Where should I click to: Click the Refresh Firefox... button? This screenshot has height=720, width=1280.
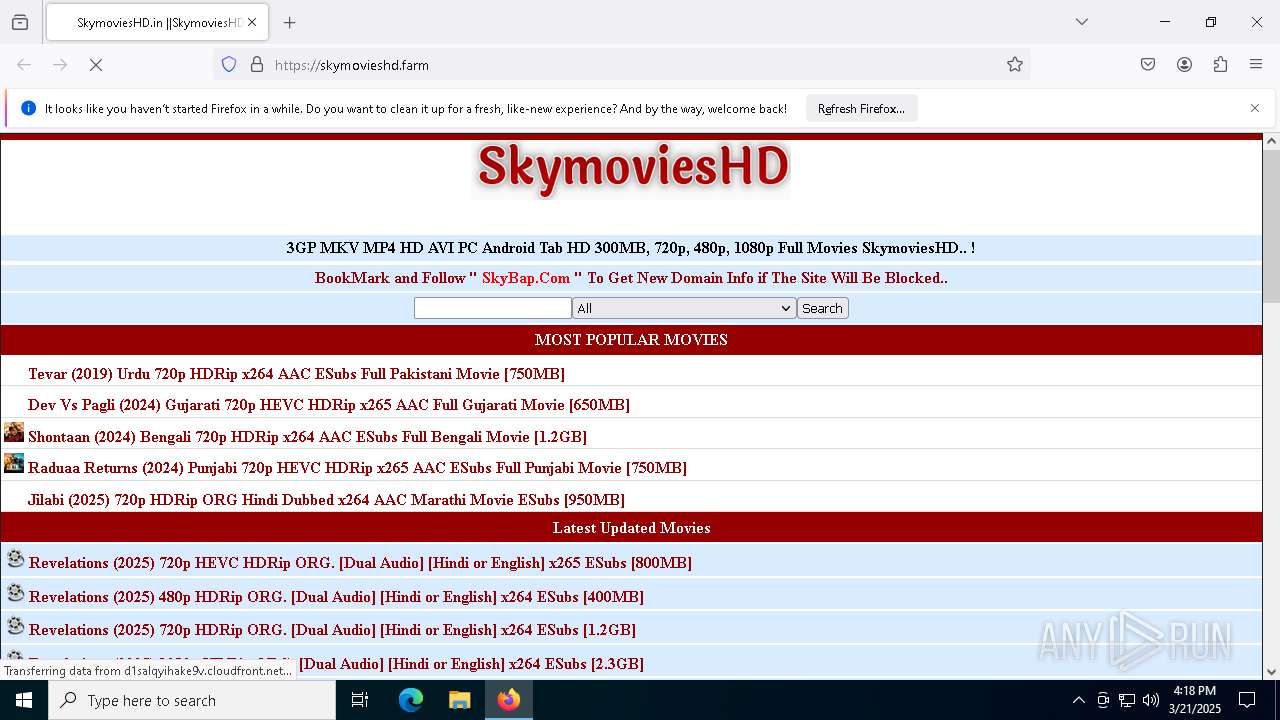861,108
